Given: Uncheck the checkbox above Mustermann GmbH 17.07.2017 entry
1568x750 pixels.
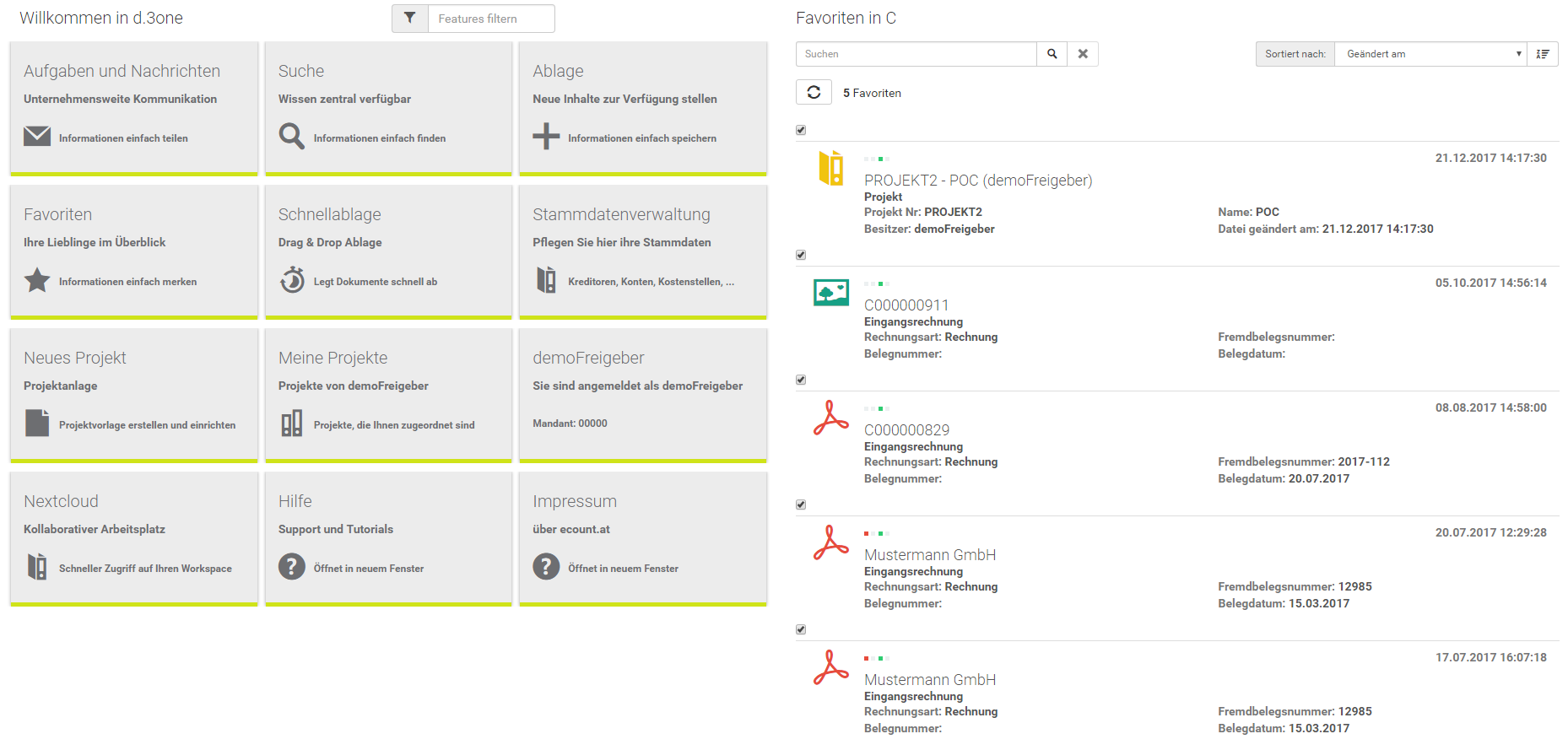Looking at the screenshot, I should pos(801,629).
